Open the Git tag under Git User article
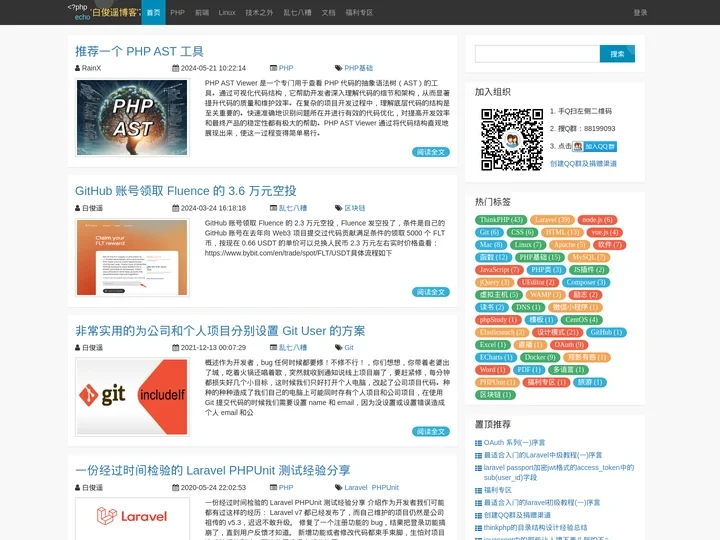Screen dimensions: 720x540 tap(349, 348)
